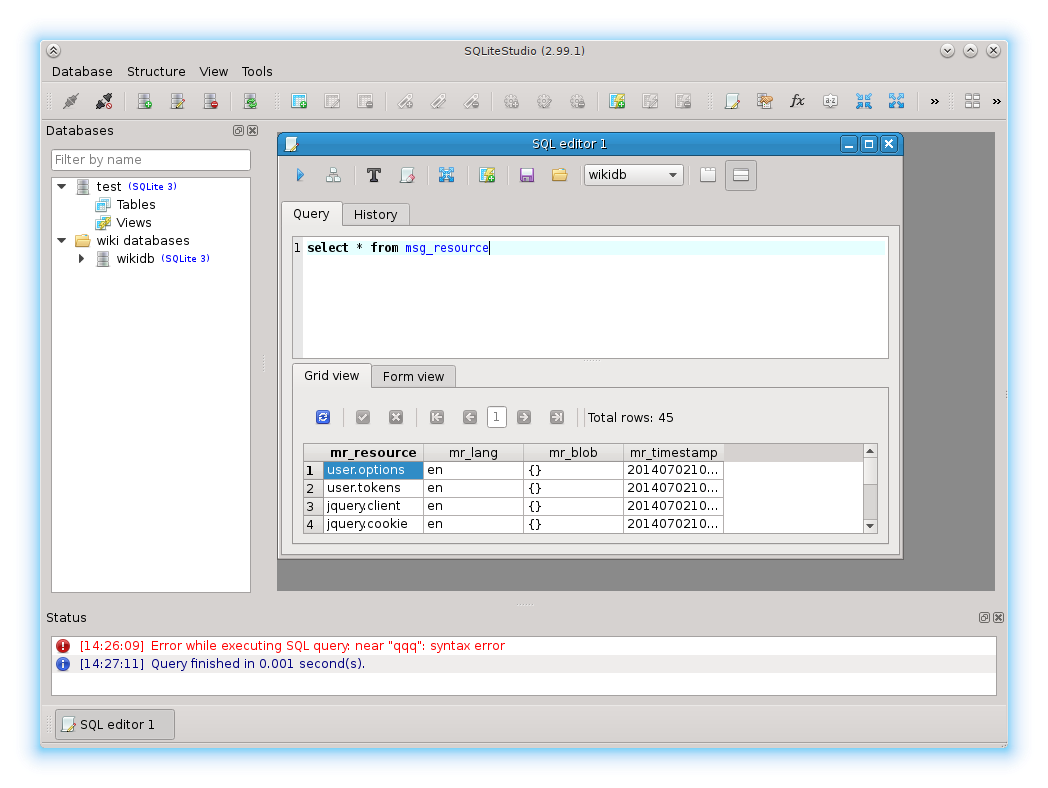The width and height of the screenshot is (1048, 788).
Task: Go to next page of results
Action: tap(524, 417)
